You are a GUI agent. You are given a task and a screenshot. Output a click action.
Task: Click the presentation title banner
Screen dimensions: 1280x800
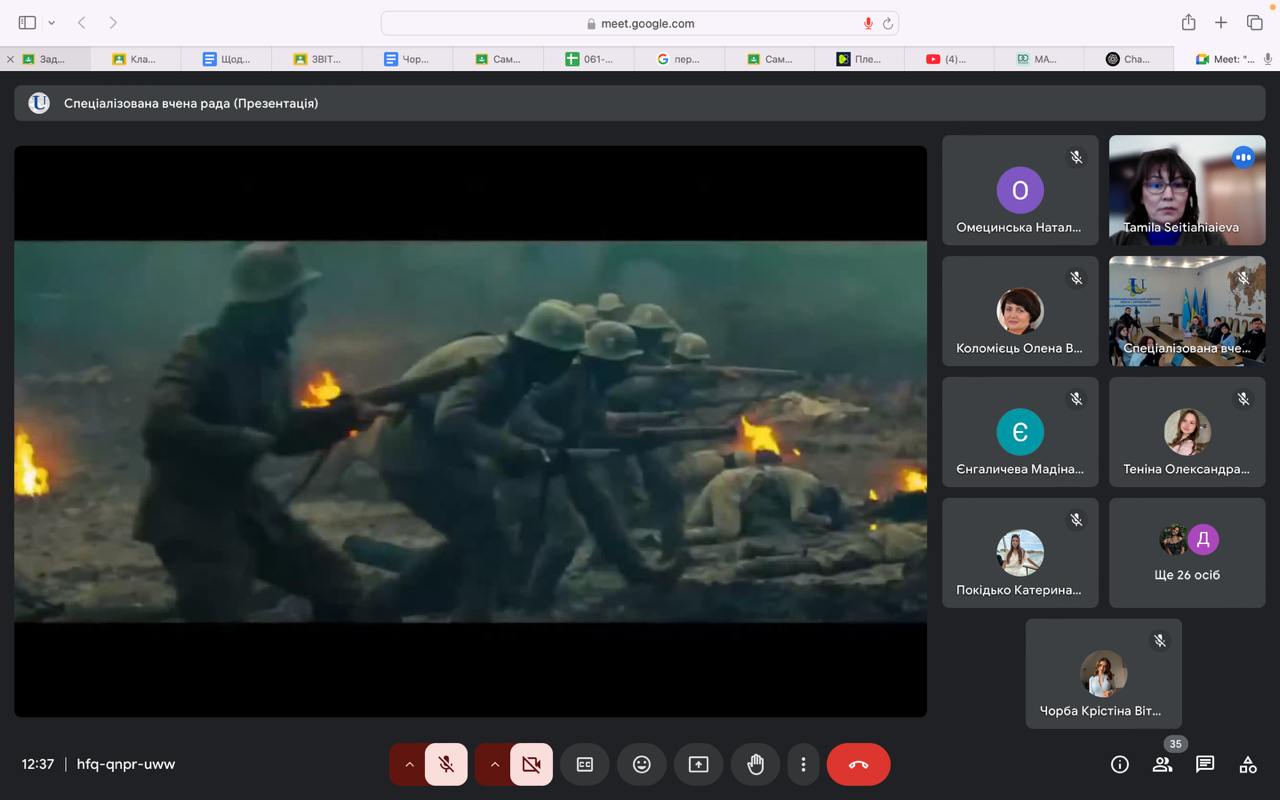point(640,103)
